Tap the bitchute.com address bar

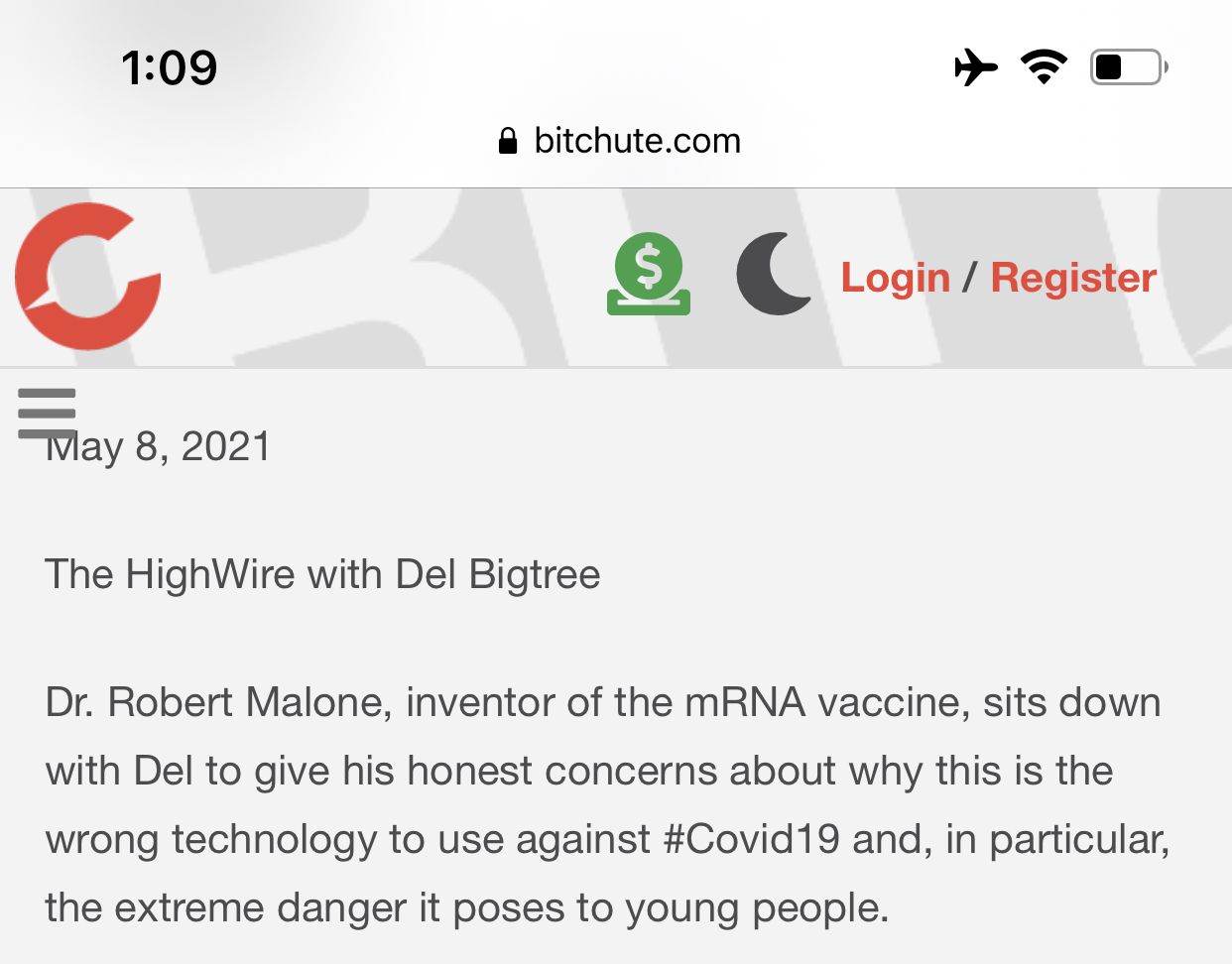637,141
